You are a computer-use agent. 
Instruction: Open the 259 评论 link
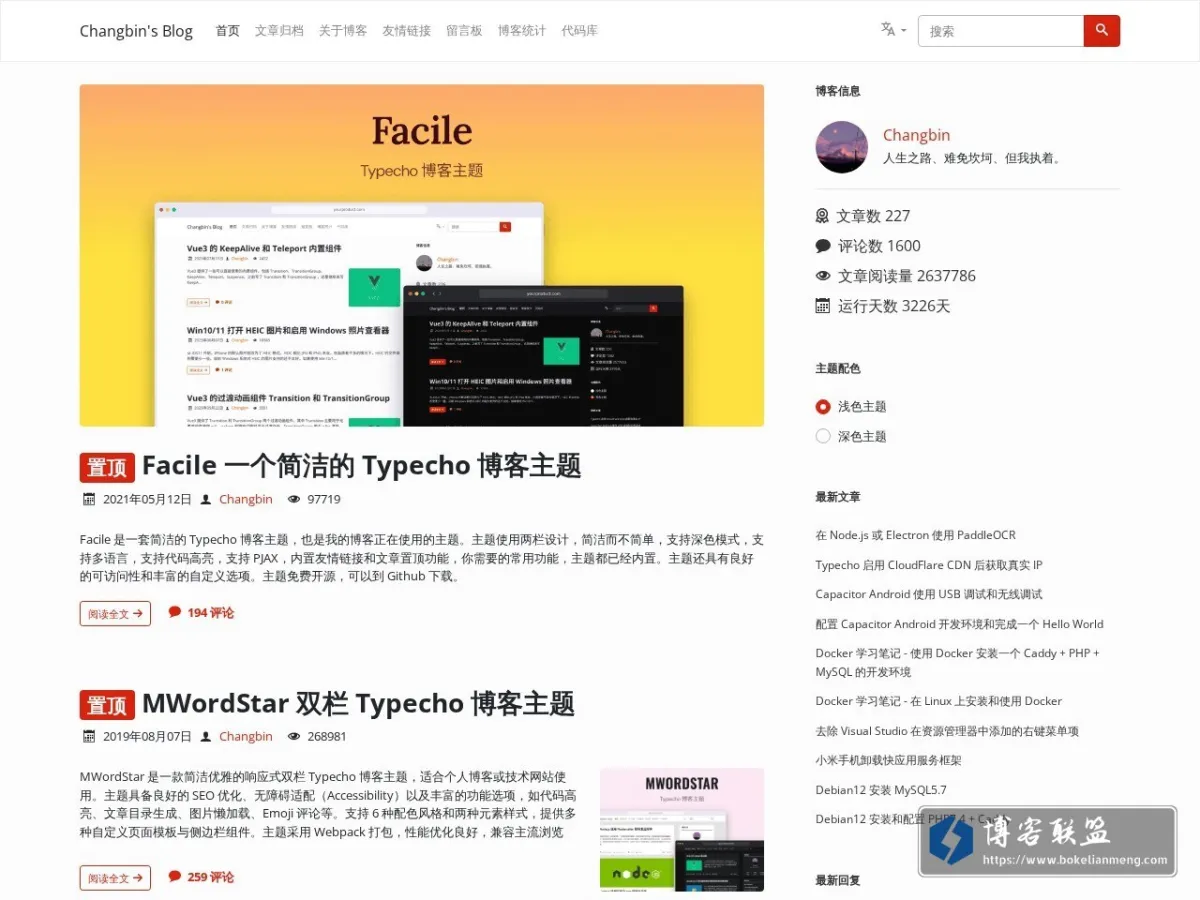pos(210,877)
